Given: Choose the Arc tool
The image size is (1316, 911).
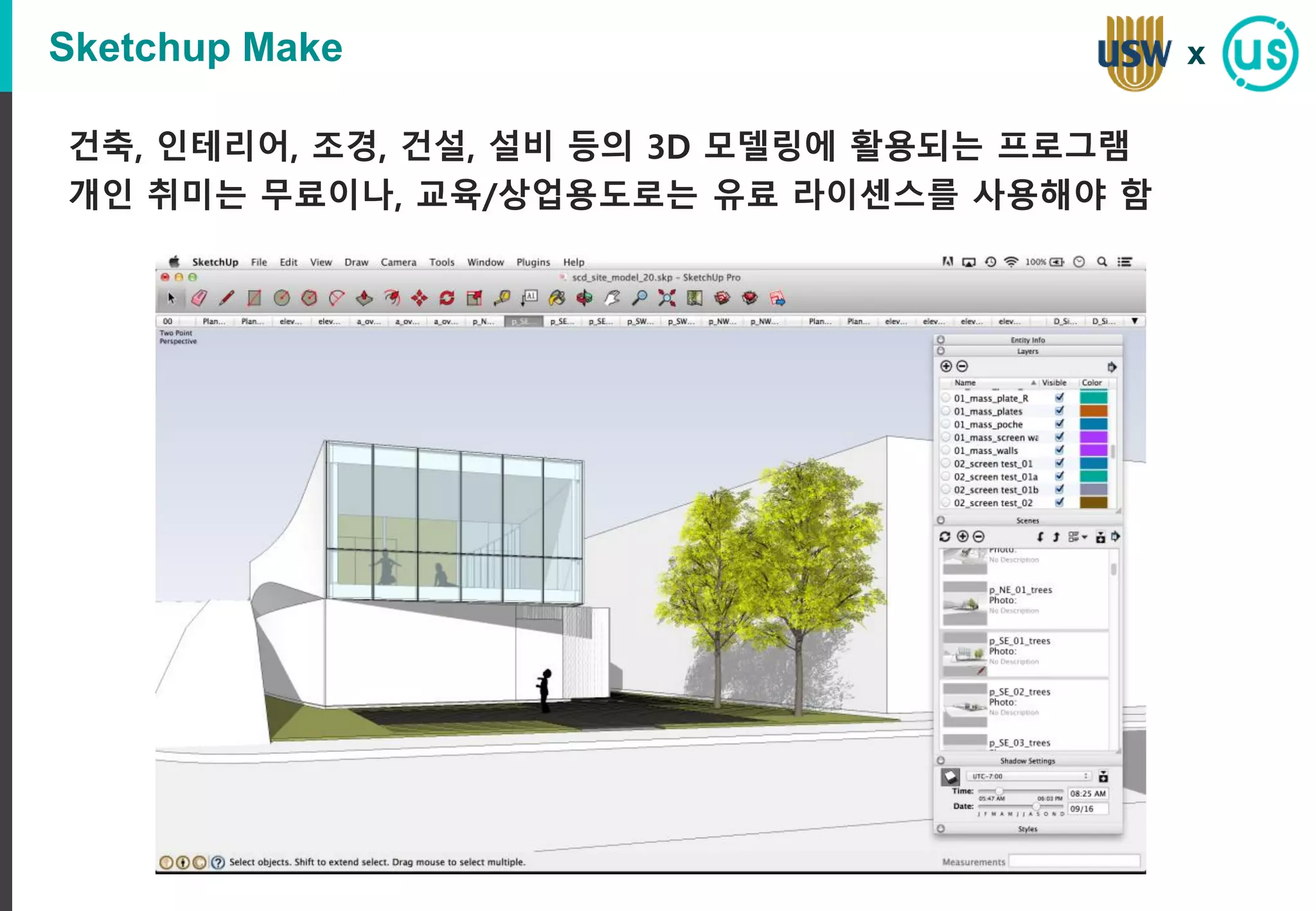Looking at the screenshot, I should (x=337, y=298).
